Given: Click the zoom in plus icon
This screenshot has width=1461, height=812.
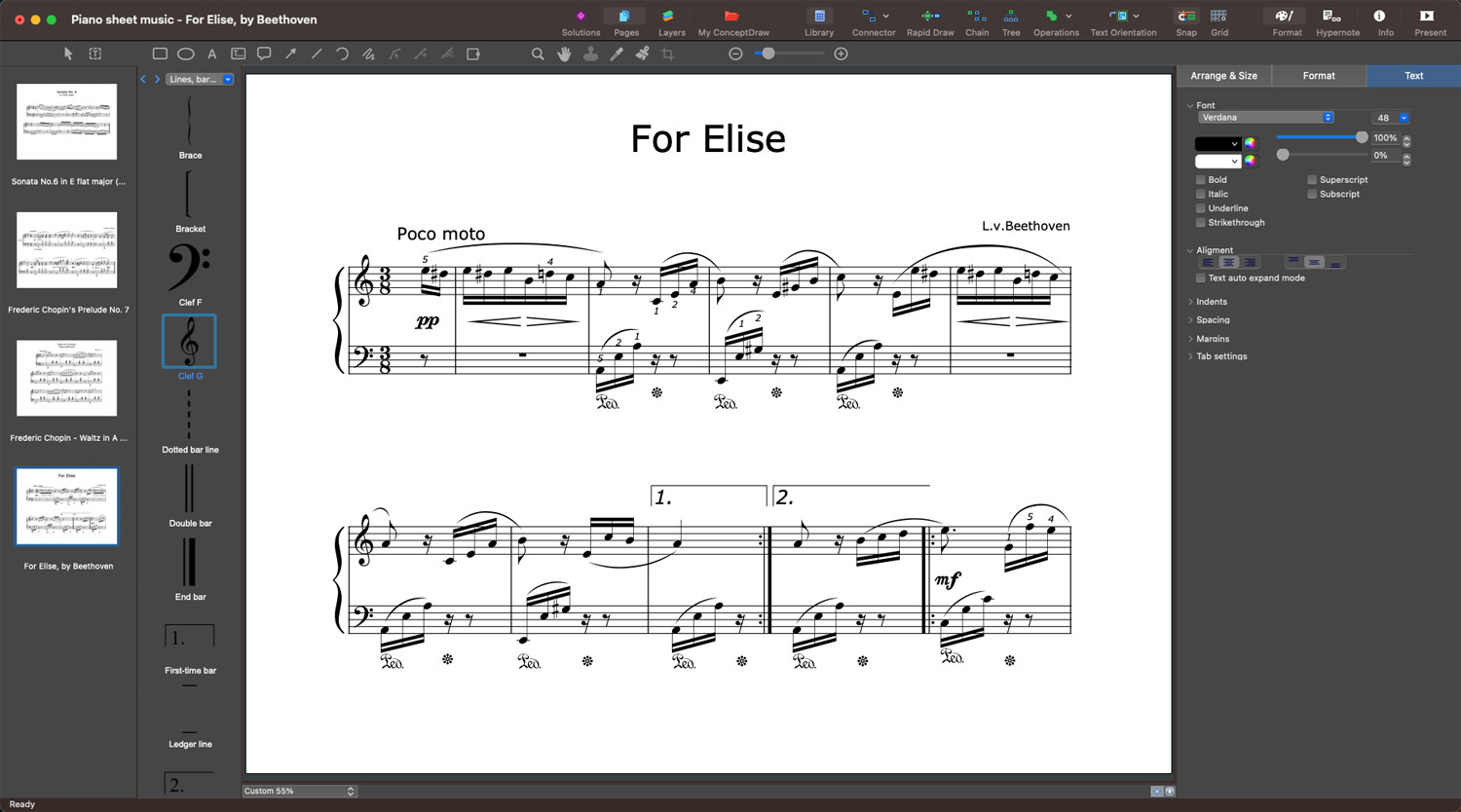Looking at the screenshot, I should (842, 54).
